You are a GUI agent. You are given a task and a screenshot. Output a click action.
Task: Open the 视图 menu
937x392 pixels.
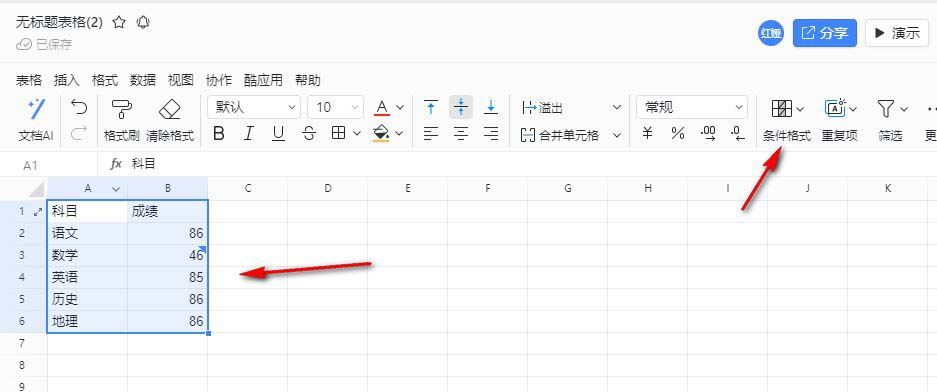(x=180, y=80)
